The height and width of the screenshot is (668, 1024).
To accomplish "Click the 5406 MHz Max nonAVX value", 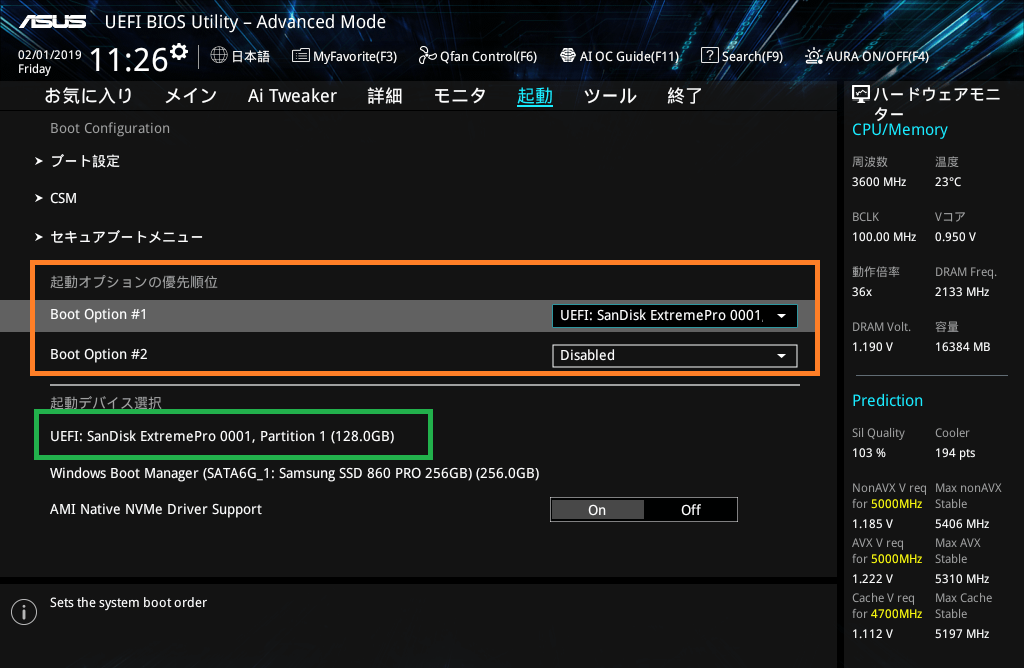I will (x=962, y=524).
